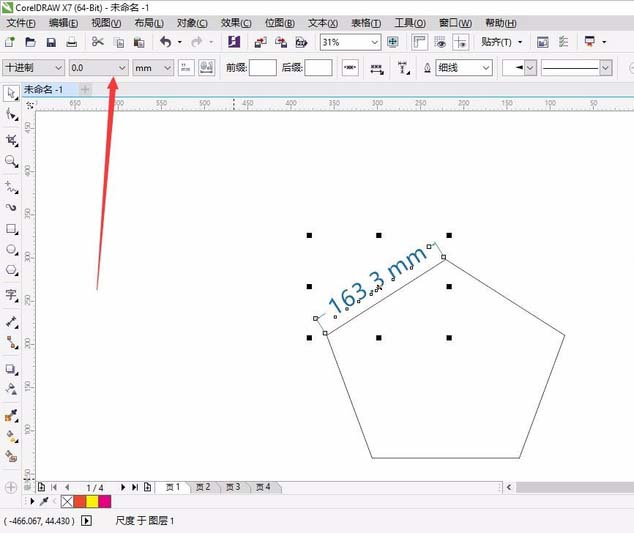Open the dimension precision 0.0 dropdown
Screen dimensions: 634x533
tap(123, 67)
